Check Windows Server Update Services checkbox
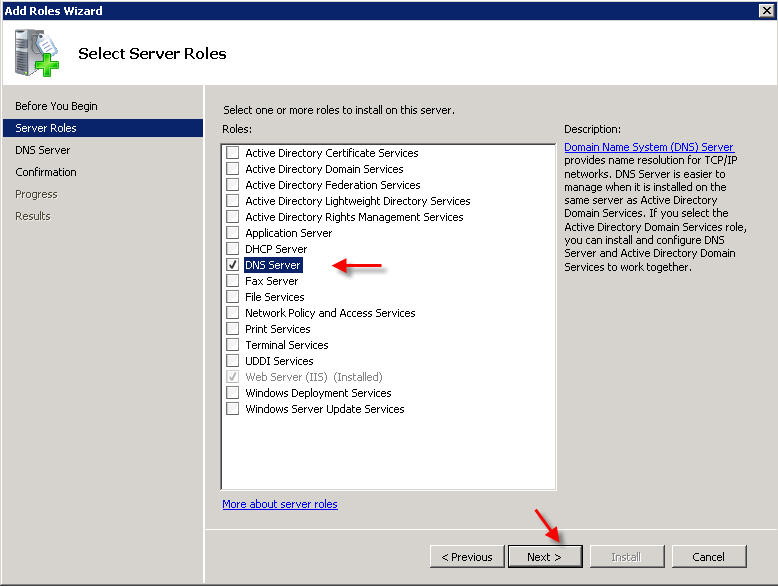The width and height of the screenshot is (778, 586). [x=232, y=408]
